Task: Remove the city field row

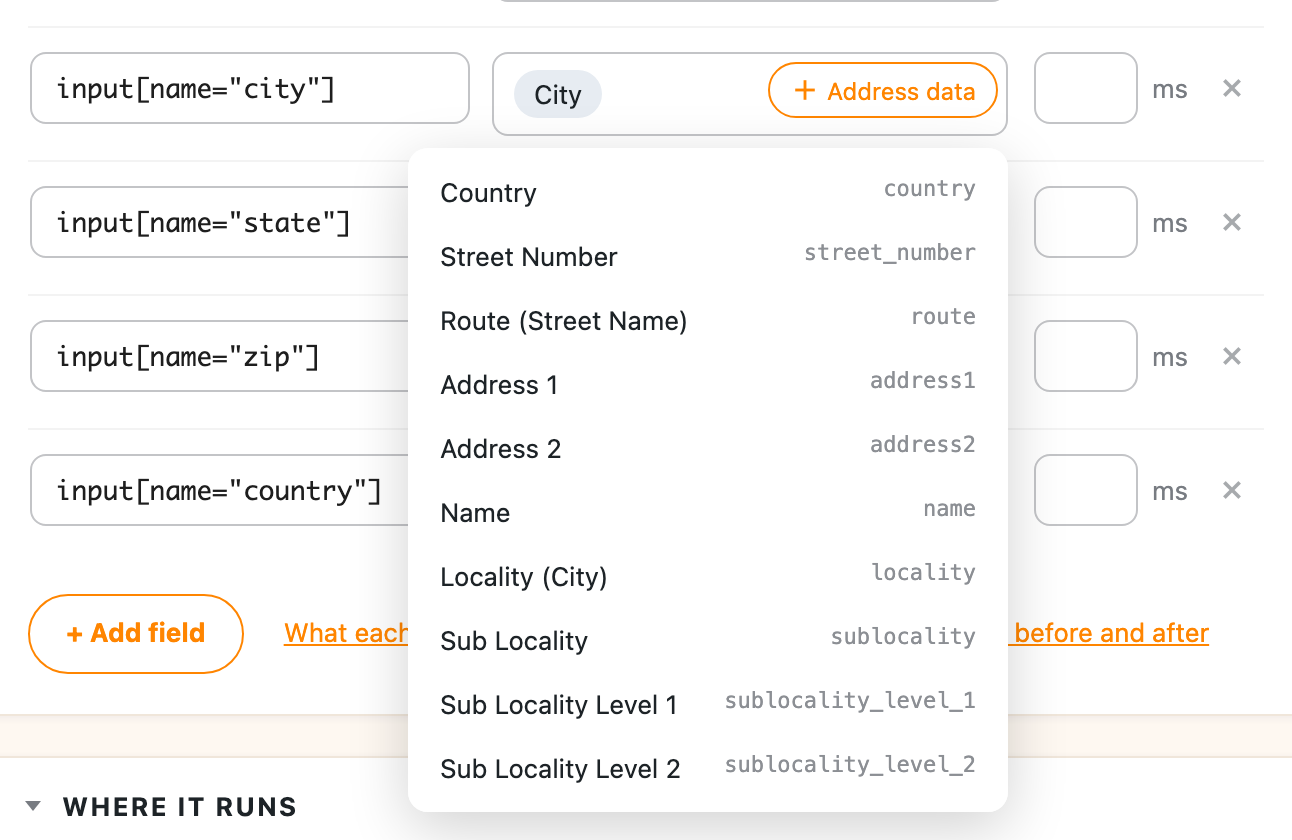Action: coord(1232,88)
